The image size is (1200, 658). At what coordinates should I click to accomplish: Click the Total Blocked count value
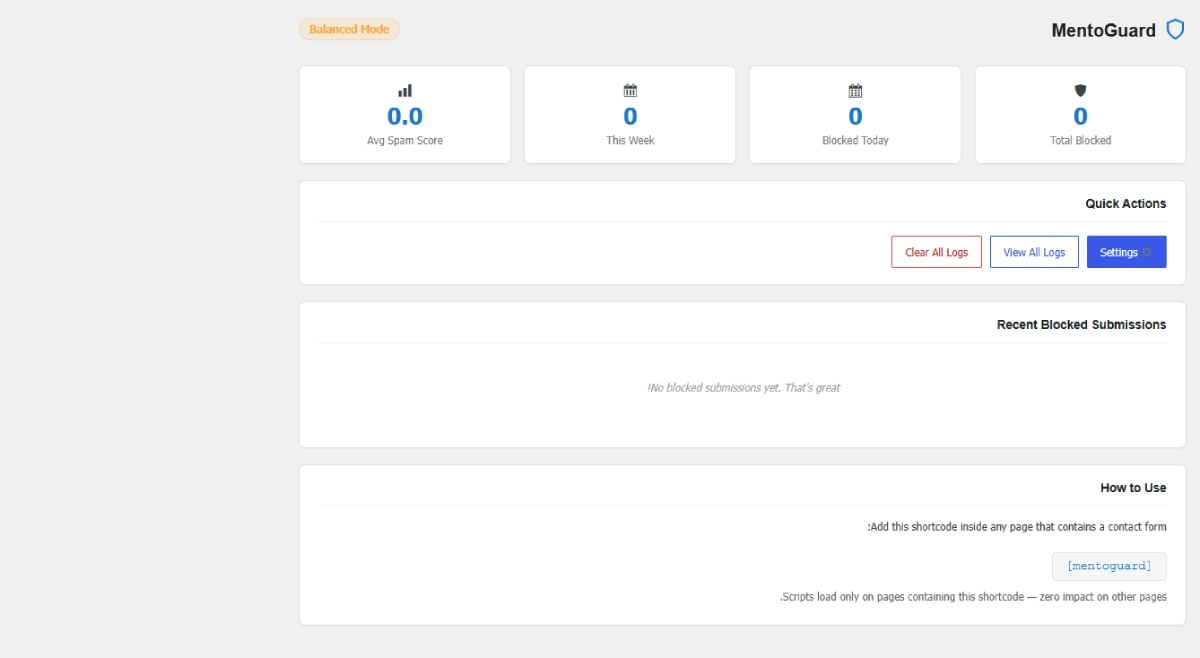(x=1080, y=116)
